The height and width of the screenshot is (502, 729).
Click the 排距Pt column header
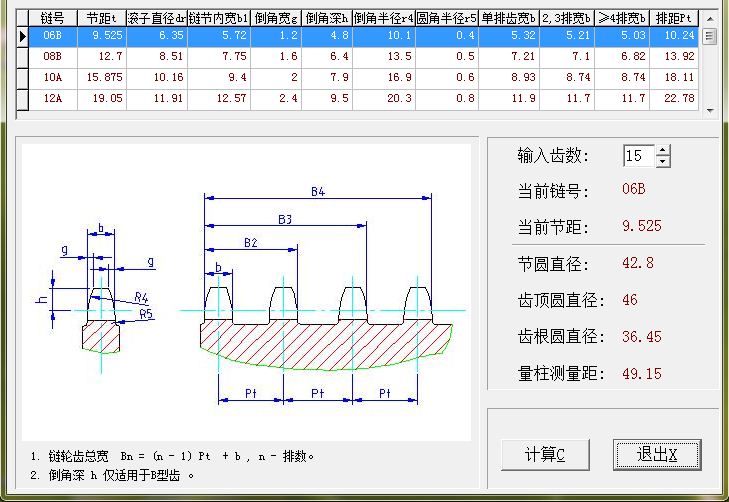pyautogui.click(x=674, y=19)
